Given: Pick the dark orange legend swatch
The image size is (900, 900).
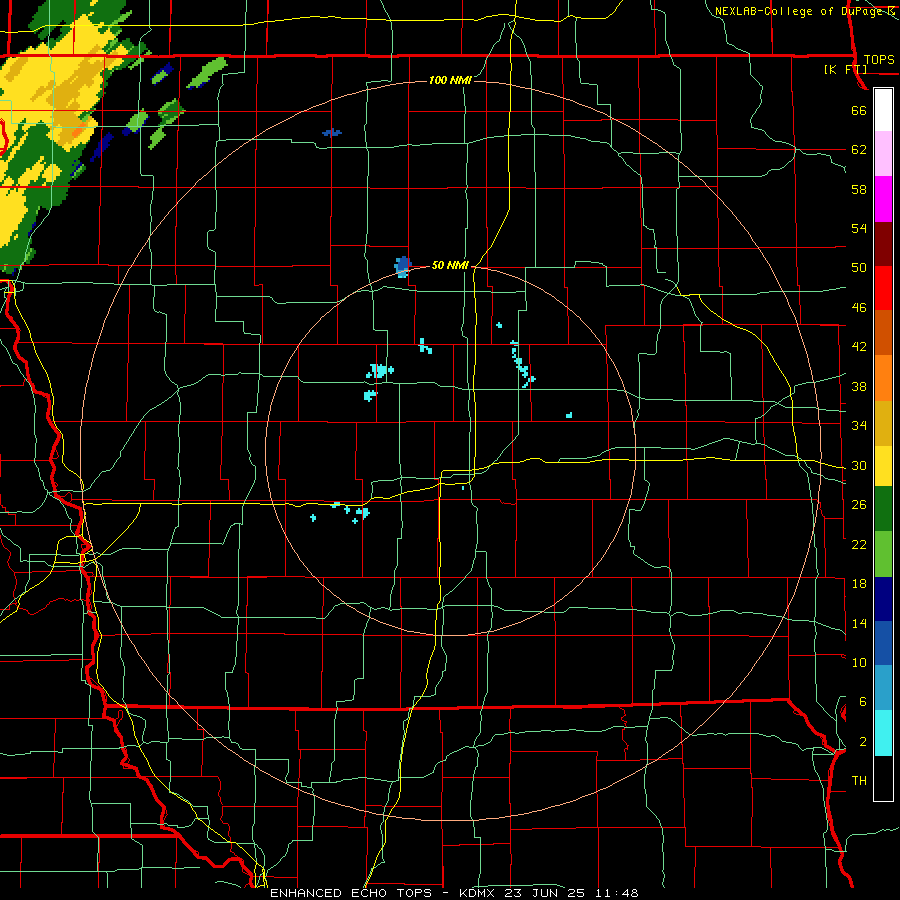Looking at the screenshot, I should point(883,333).
